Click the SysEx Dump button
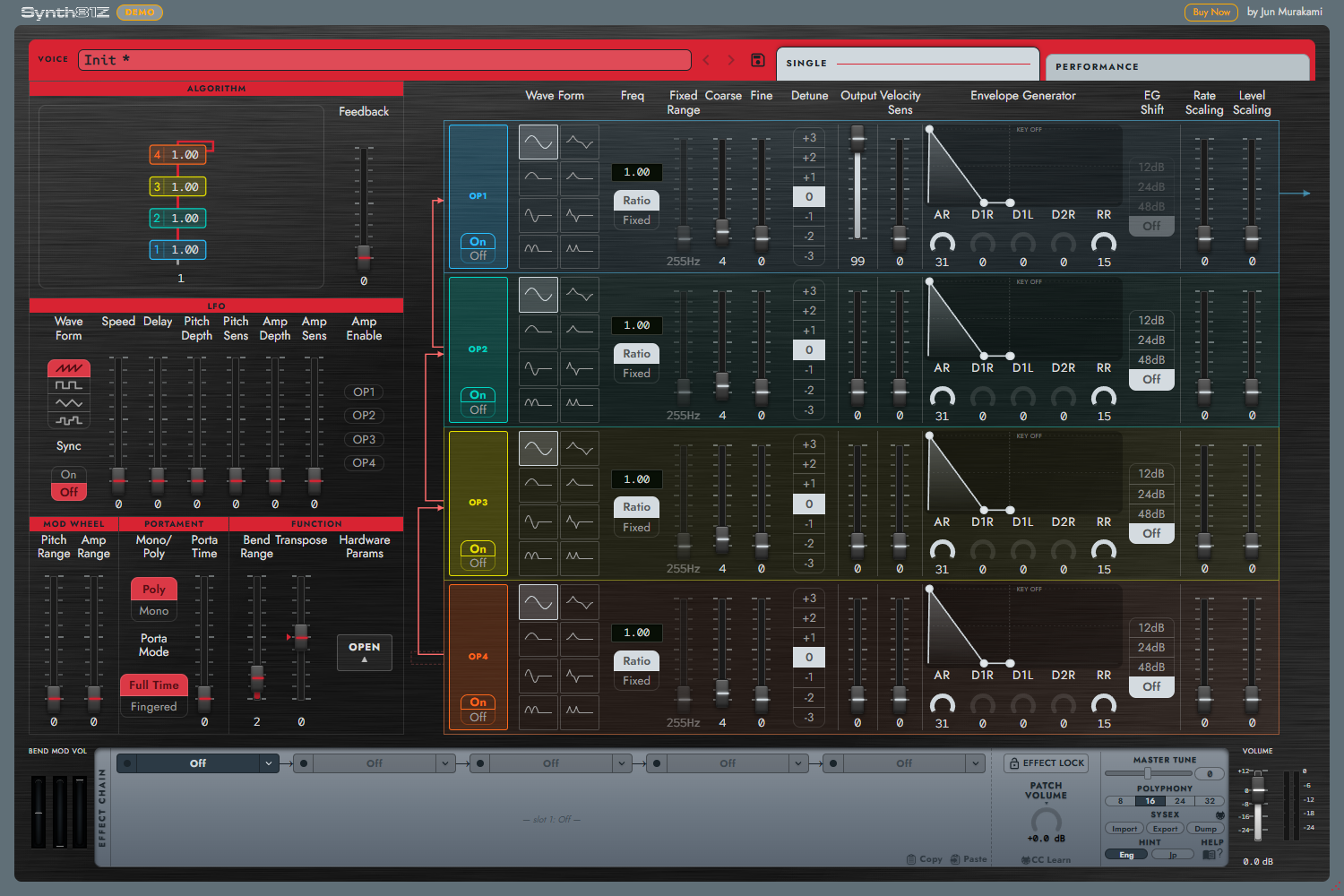The image size is (1344, 896). (x=1206, y=829)
